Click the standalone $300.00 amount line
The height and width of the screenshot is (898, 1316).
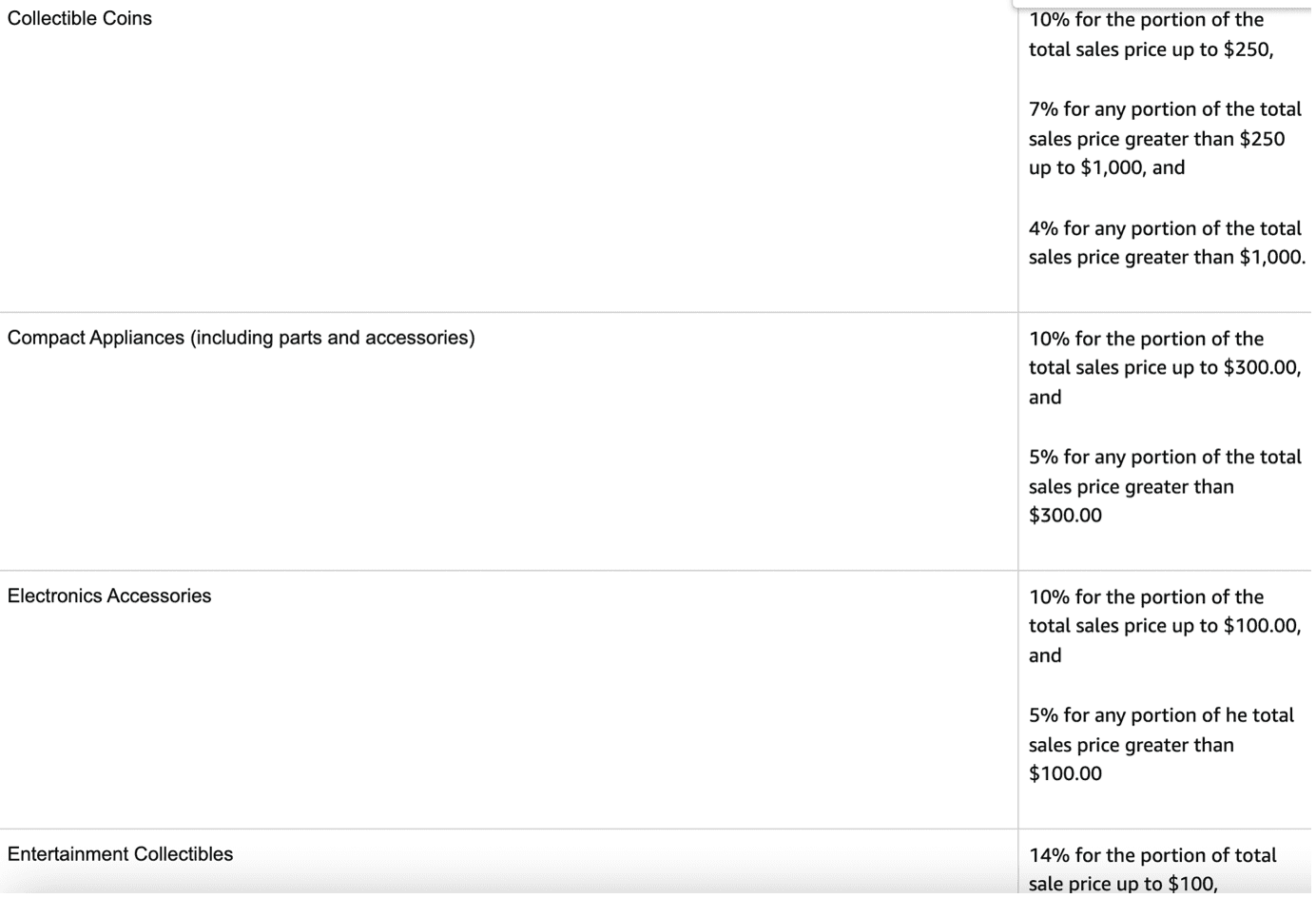(x=1065, y=516)
